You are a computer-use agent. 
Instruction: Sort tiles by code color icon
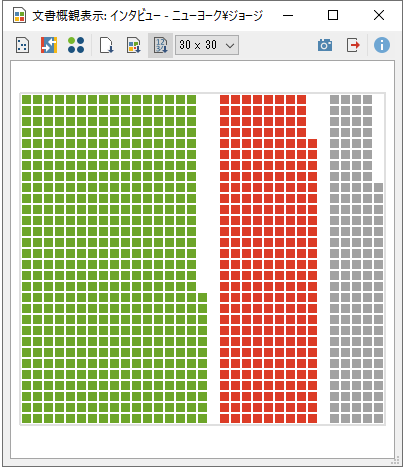click(x=134, y=45)
